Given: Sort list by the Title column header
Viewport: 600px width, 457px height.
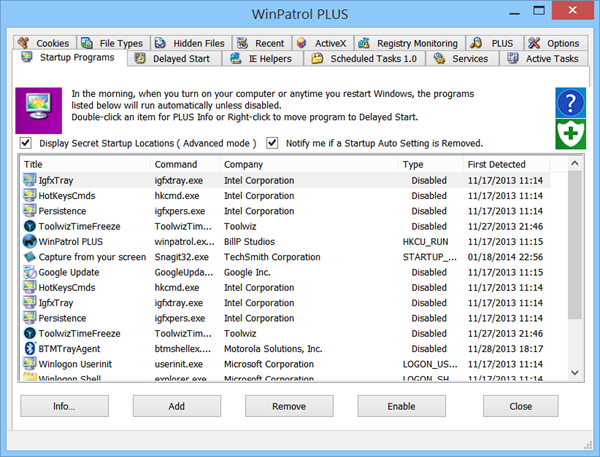Looking at the screenshot, I should tap(85, 164).
